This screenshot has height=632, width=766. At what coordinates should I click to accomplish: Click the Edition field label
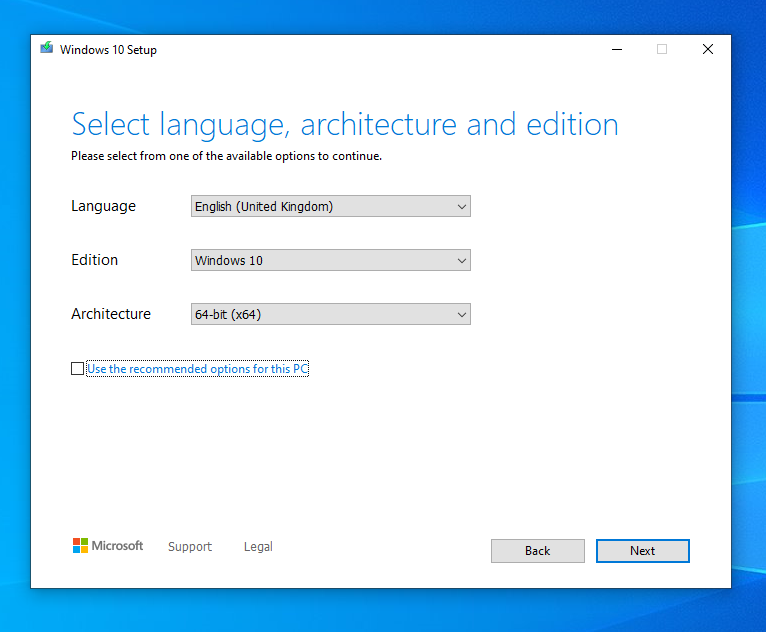click(95, 260)
